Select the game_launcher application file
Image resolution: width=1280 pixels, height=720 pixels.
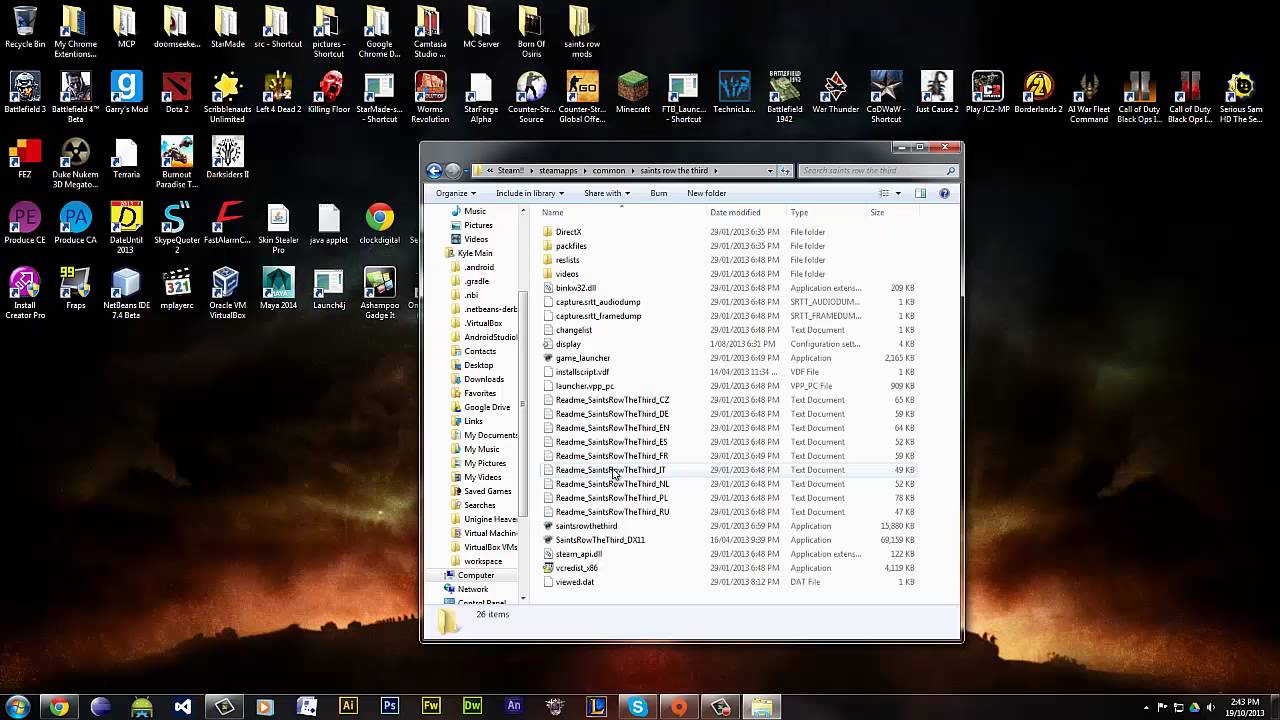coord(582,358)
